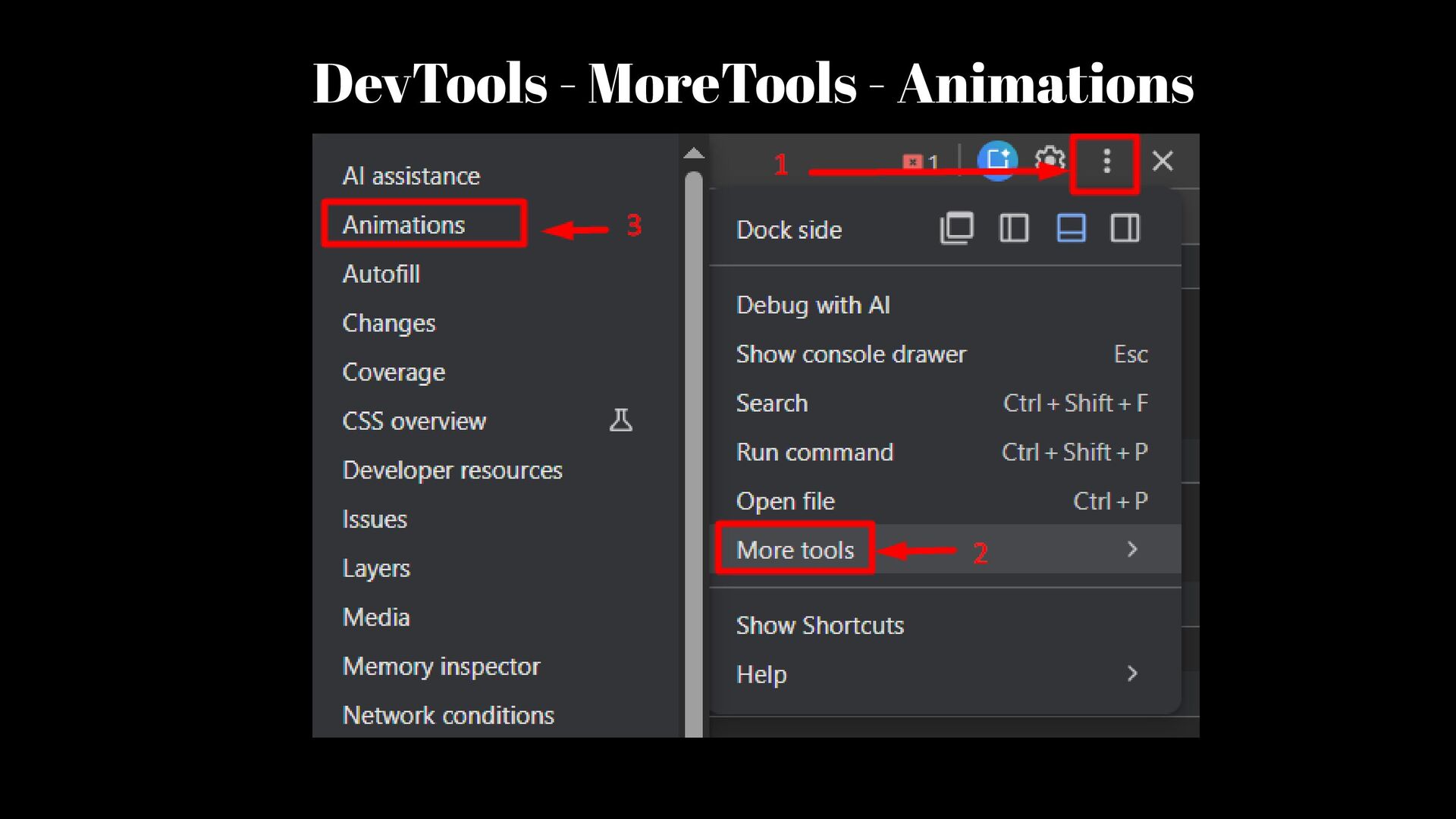1456x819 pixels.
Task: Select Animations from More tools list
Action: click(x=403, y=224)
